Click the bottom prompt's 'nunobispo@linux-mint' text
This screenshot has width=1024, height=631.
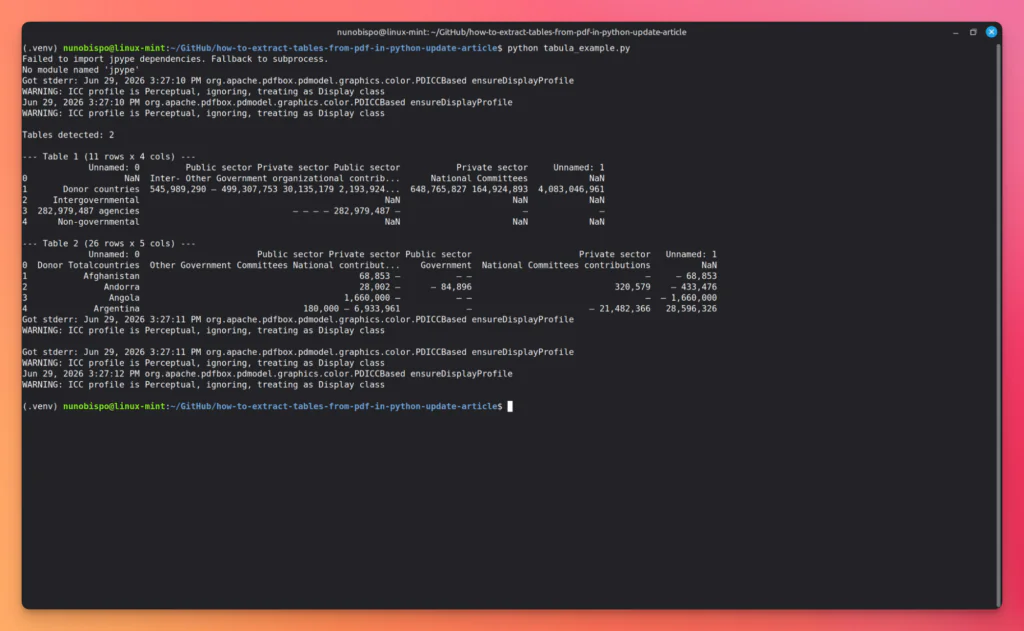(x=114, y=406)
